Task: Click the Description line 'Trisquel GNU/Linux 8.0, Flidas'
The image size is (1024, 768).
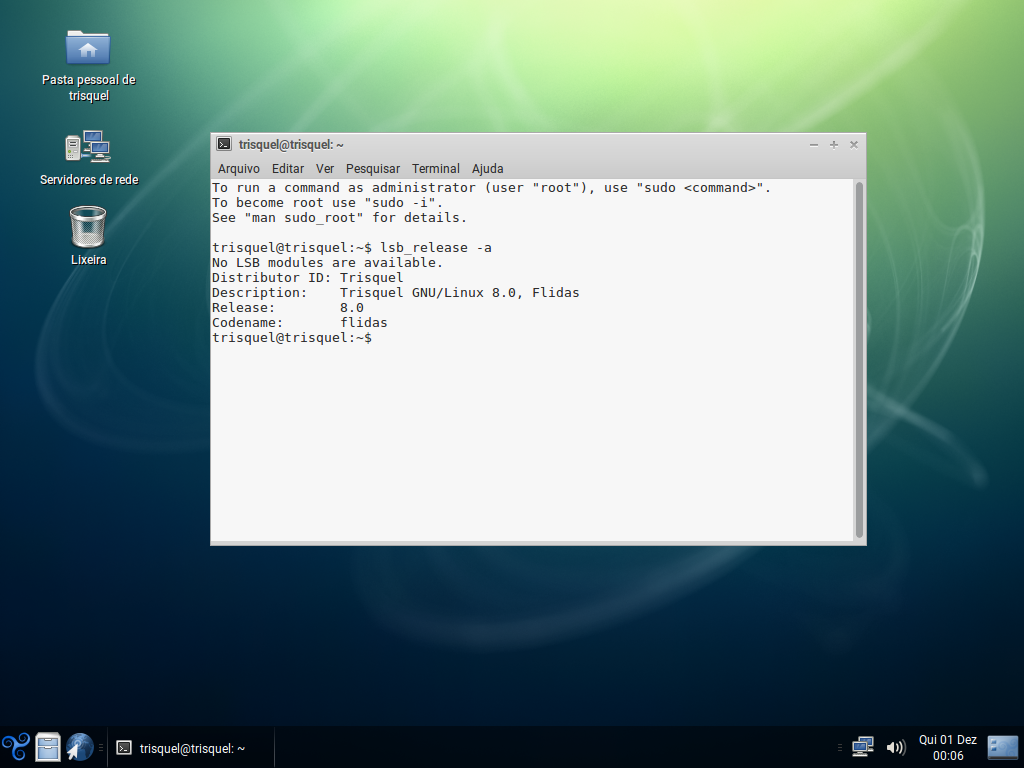Action: tap(395, 293)
